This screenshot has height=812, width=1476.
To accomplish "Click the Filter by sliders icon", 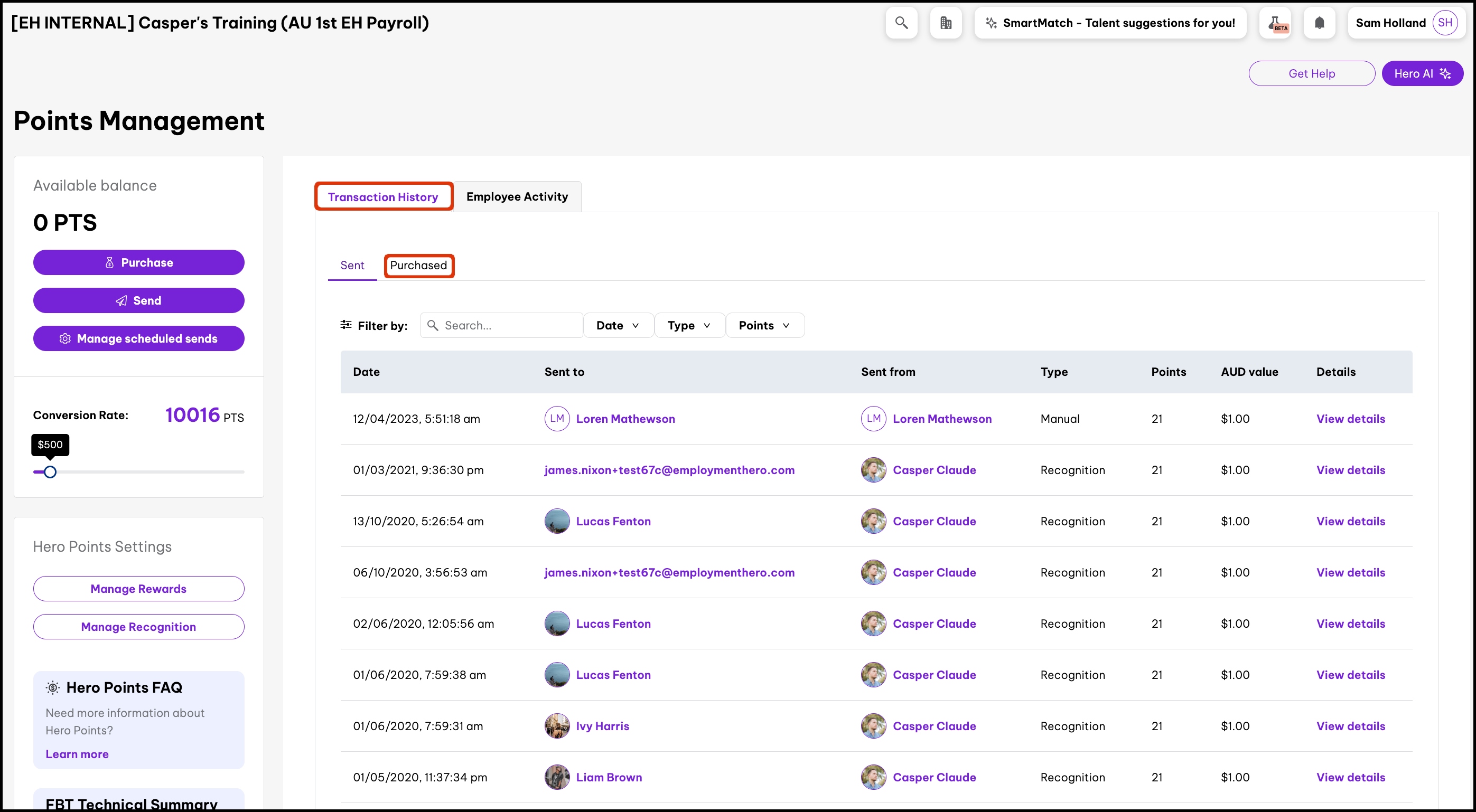I will point(346,325).
